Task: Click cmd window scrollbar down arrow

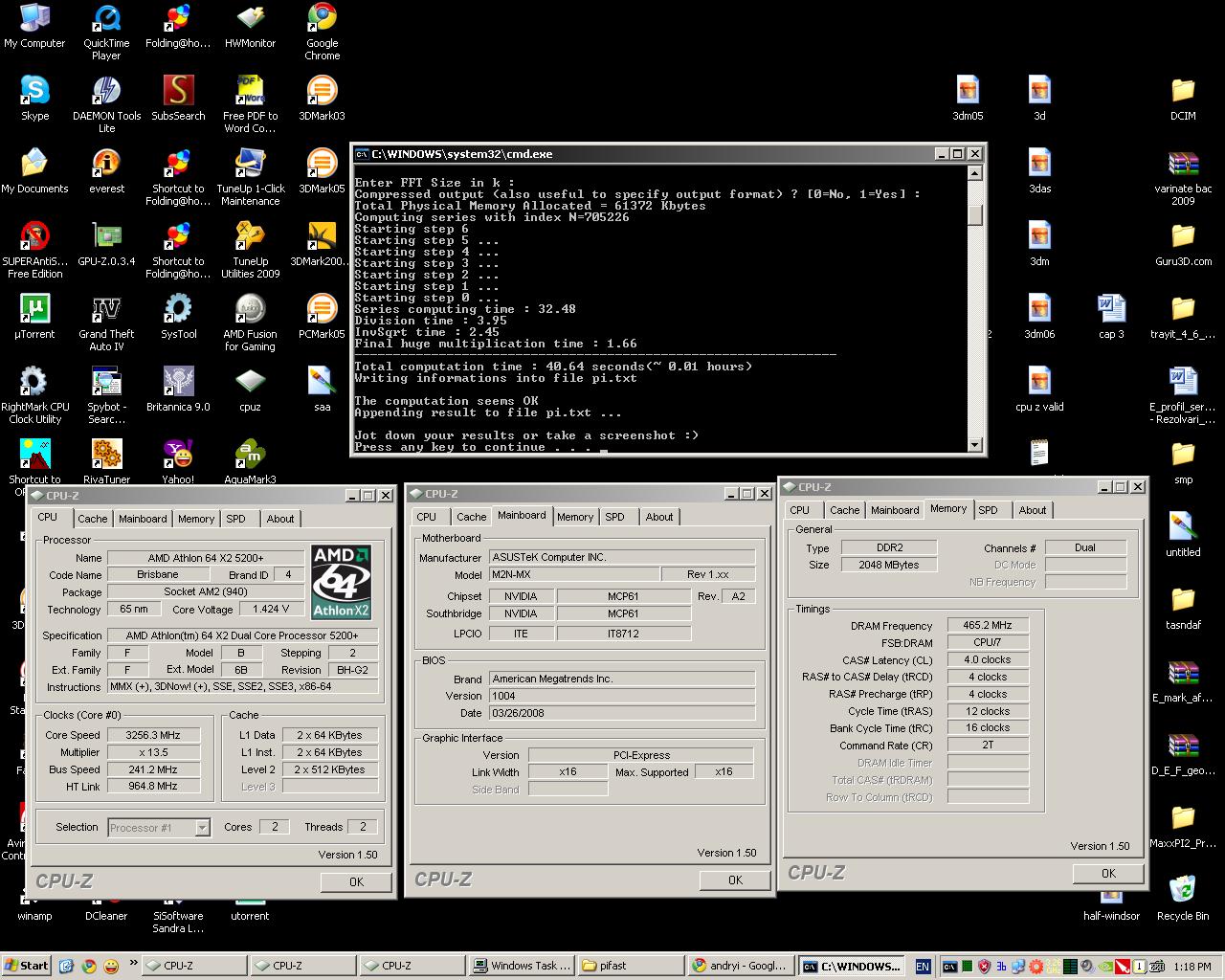Action: pos(975,444)
